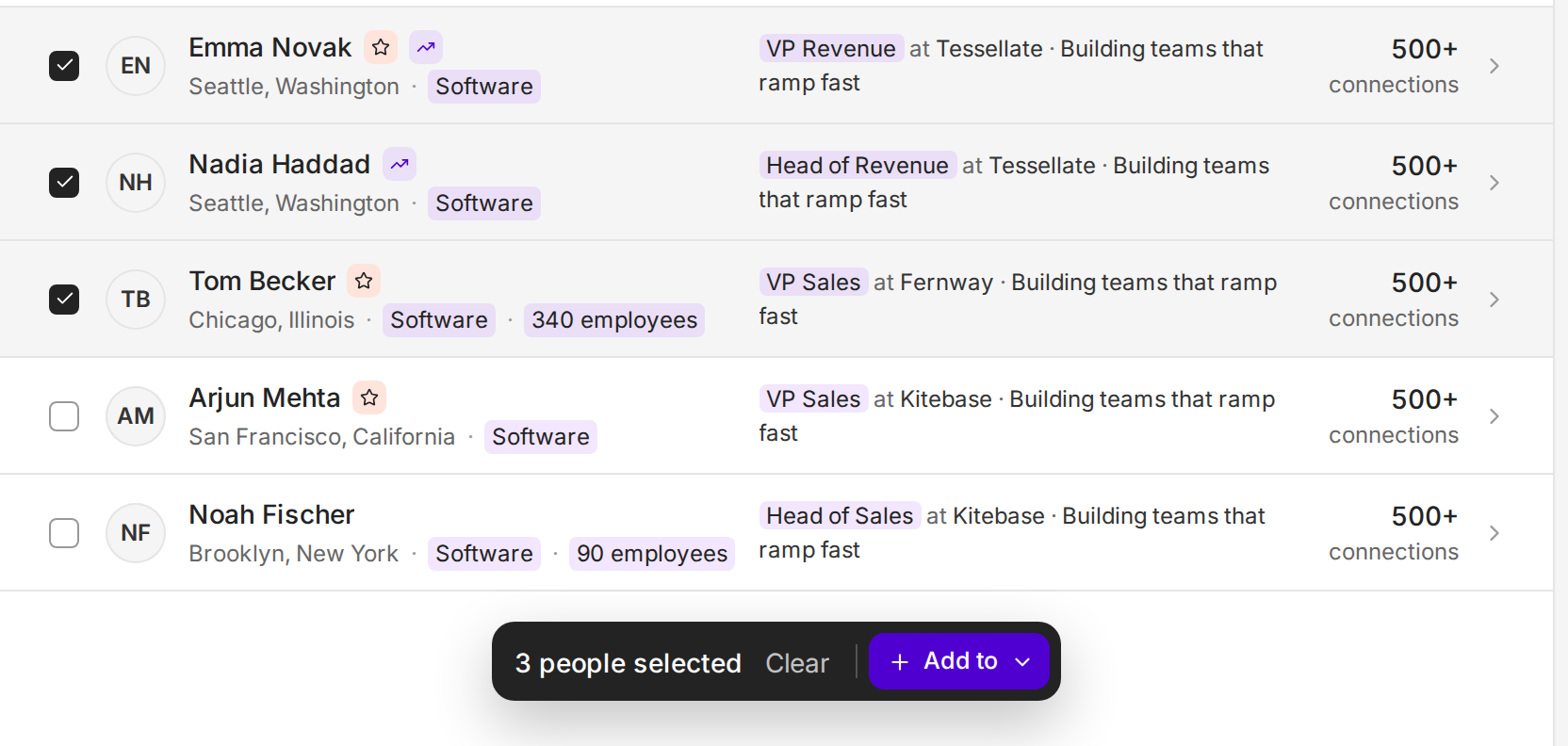This screenshot has width=1568, height=746.
Task: Click the star icon beside Tom Becker
Action: (x=364, y=281)
